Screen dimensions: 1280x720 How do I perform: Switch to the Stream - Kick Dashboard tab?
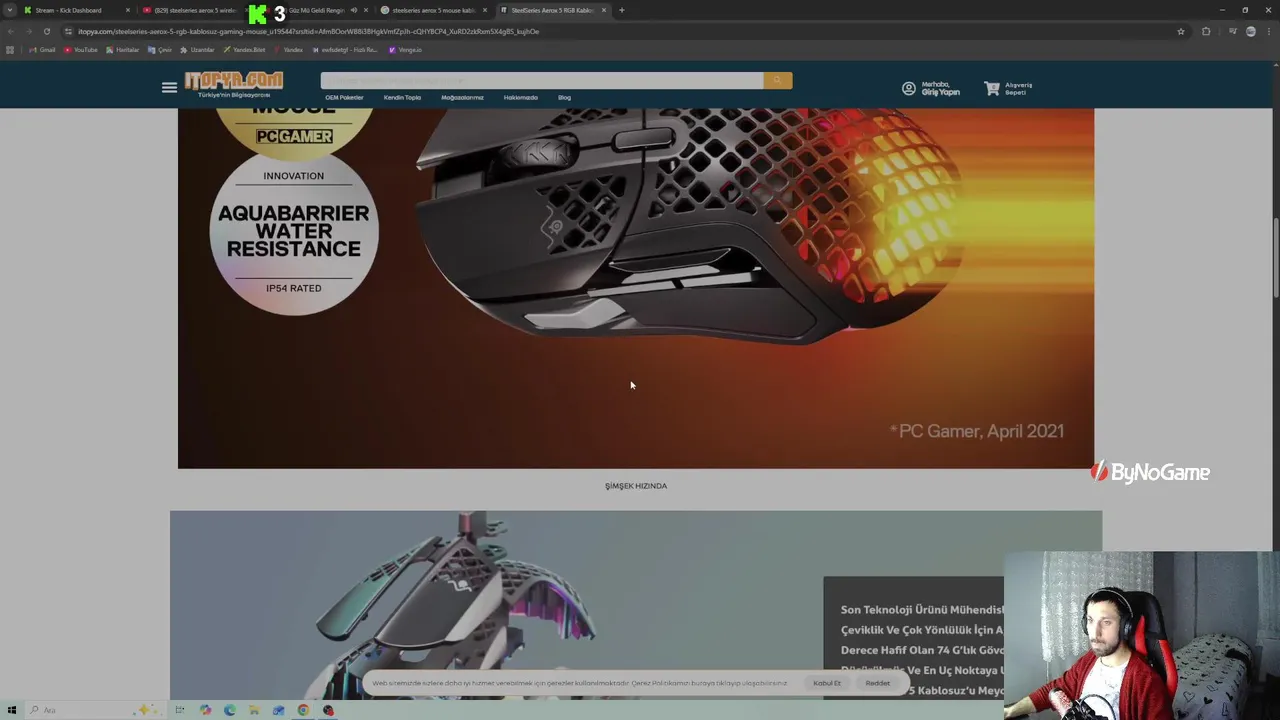(x=75, y=10)
